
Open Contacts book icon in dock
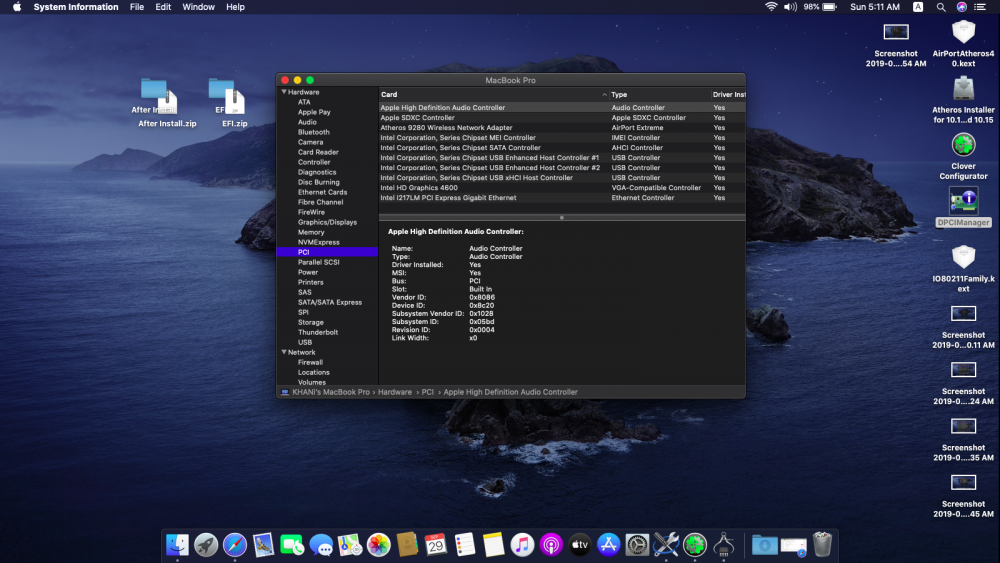[407, 545]
